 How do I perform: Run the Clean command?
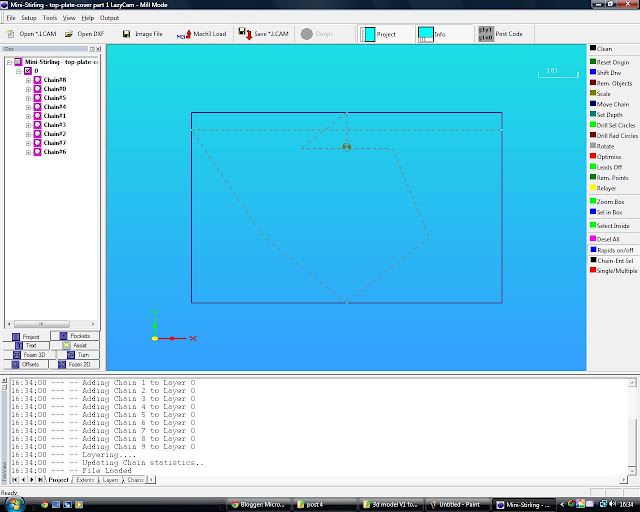point(601,49)
